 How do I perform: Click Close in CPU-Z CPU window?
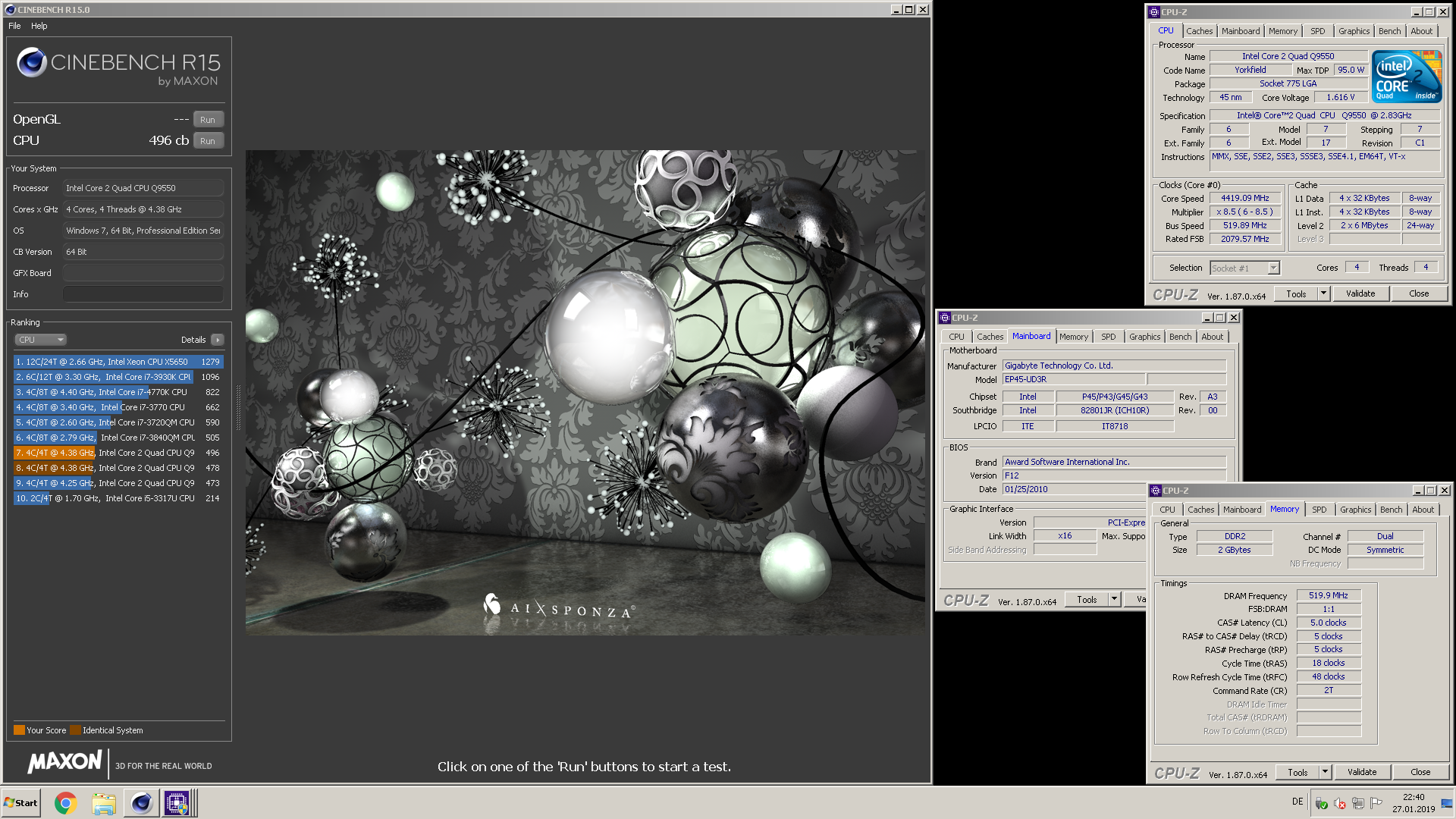(1419, 293)
